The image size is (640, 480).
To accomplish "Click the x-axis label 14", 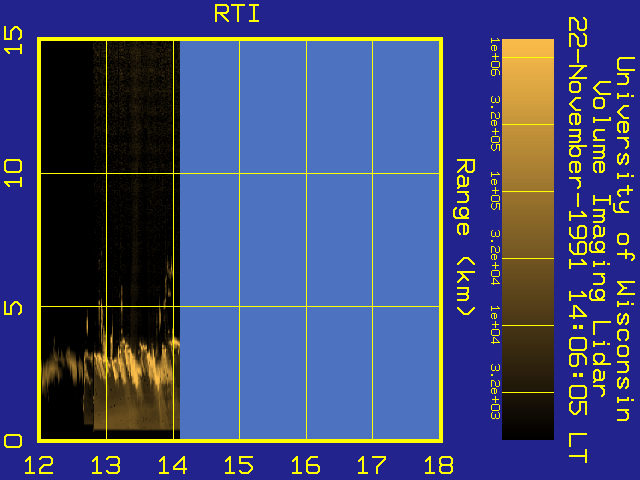I will (173, 465).
